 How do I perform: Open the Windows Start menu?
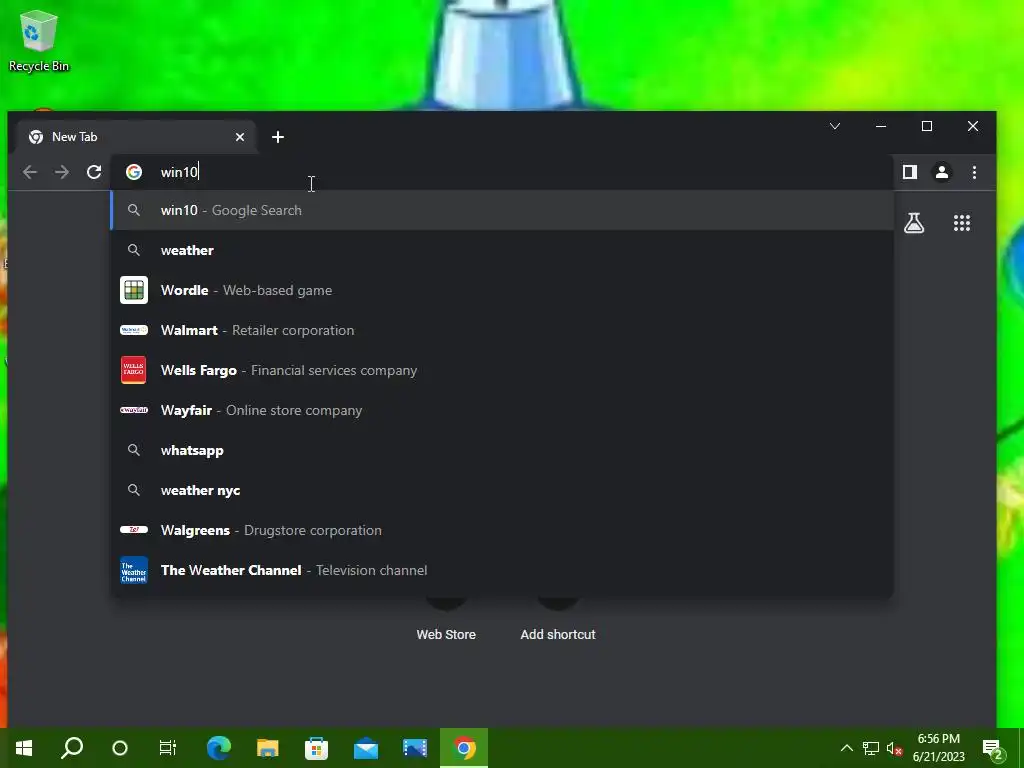[24, 748]
